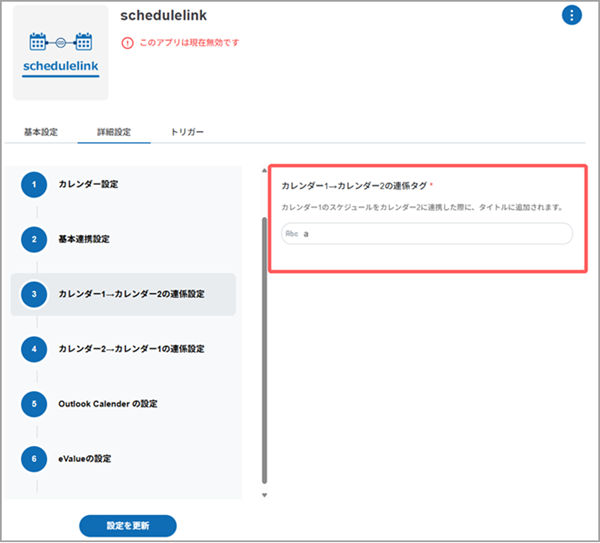Select step 4 circle icon
The width and height of the screenshot is (600, 543).
[35, 349]
